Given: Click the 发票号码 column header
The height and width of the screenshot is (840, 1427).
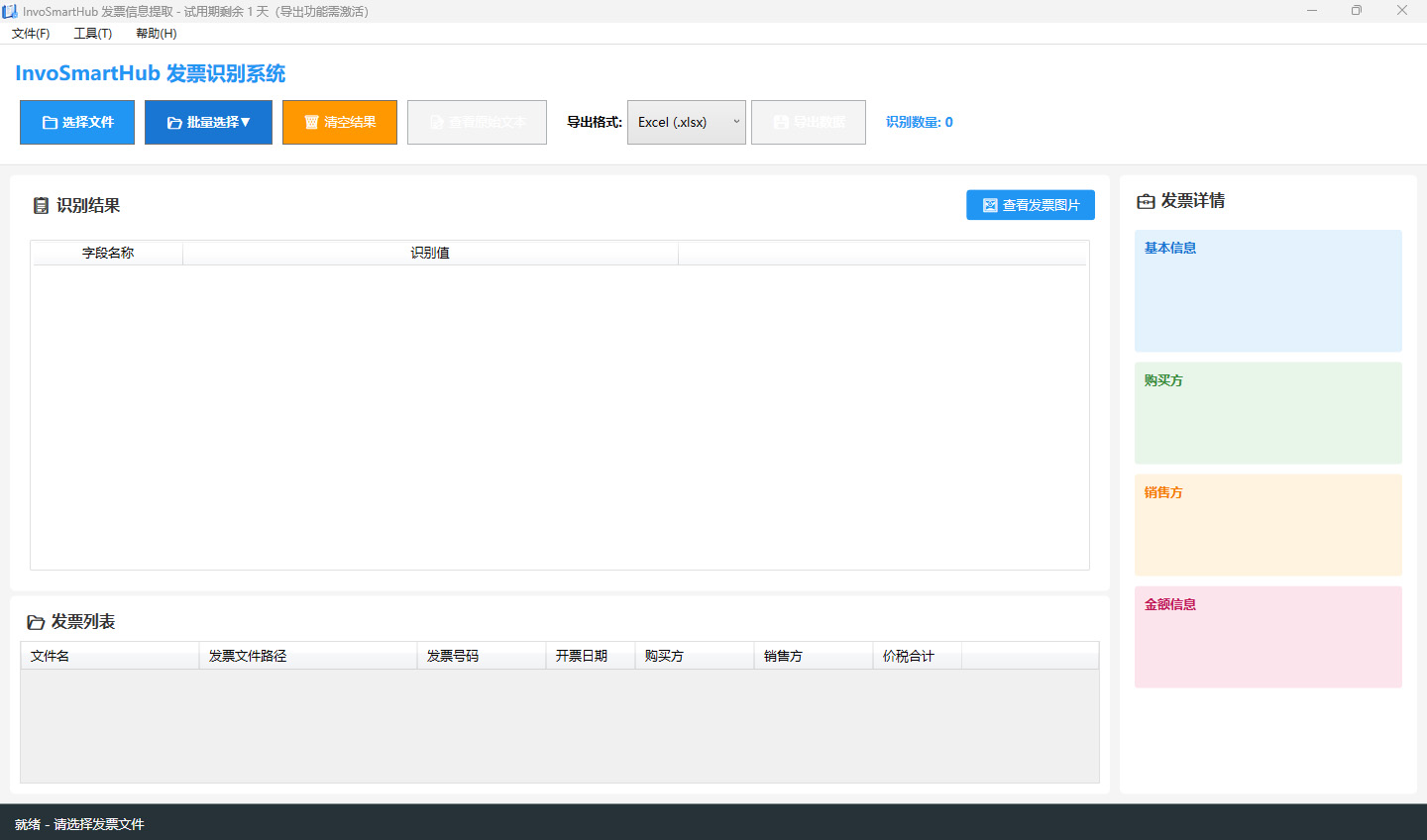Looking at the screenshot, I should coord(482,655).
